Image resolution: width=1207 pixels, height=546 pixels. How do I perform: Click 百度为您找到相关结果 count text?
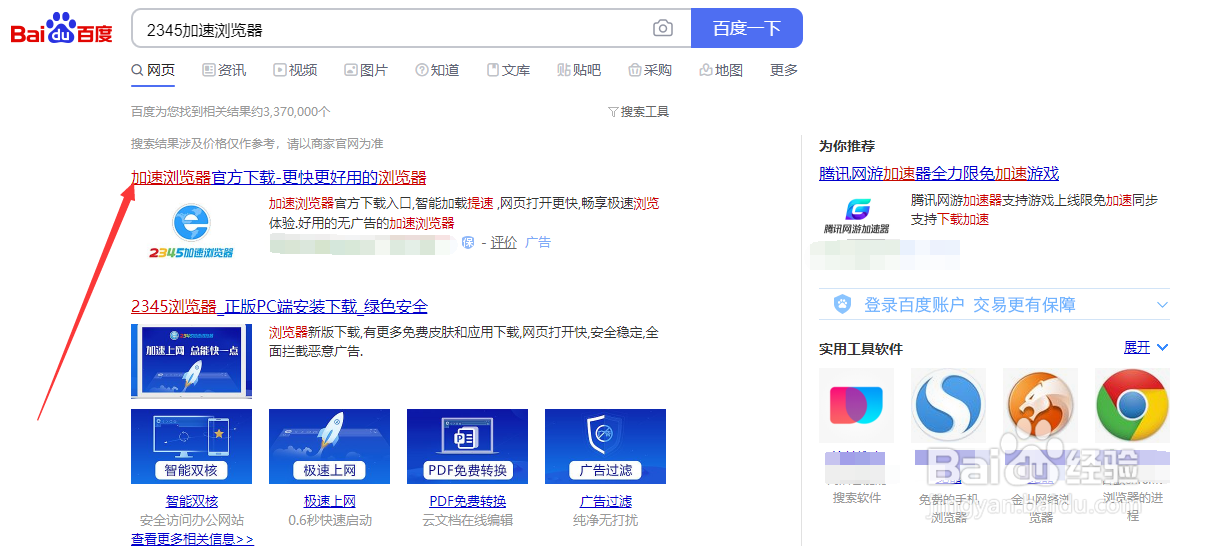pos(231,112)
